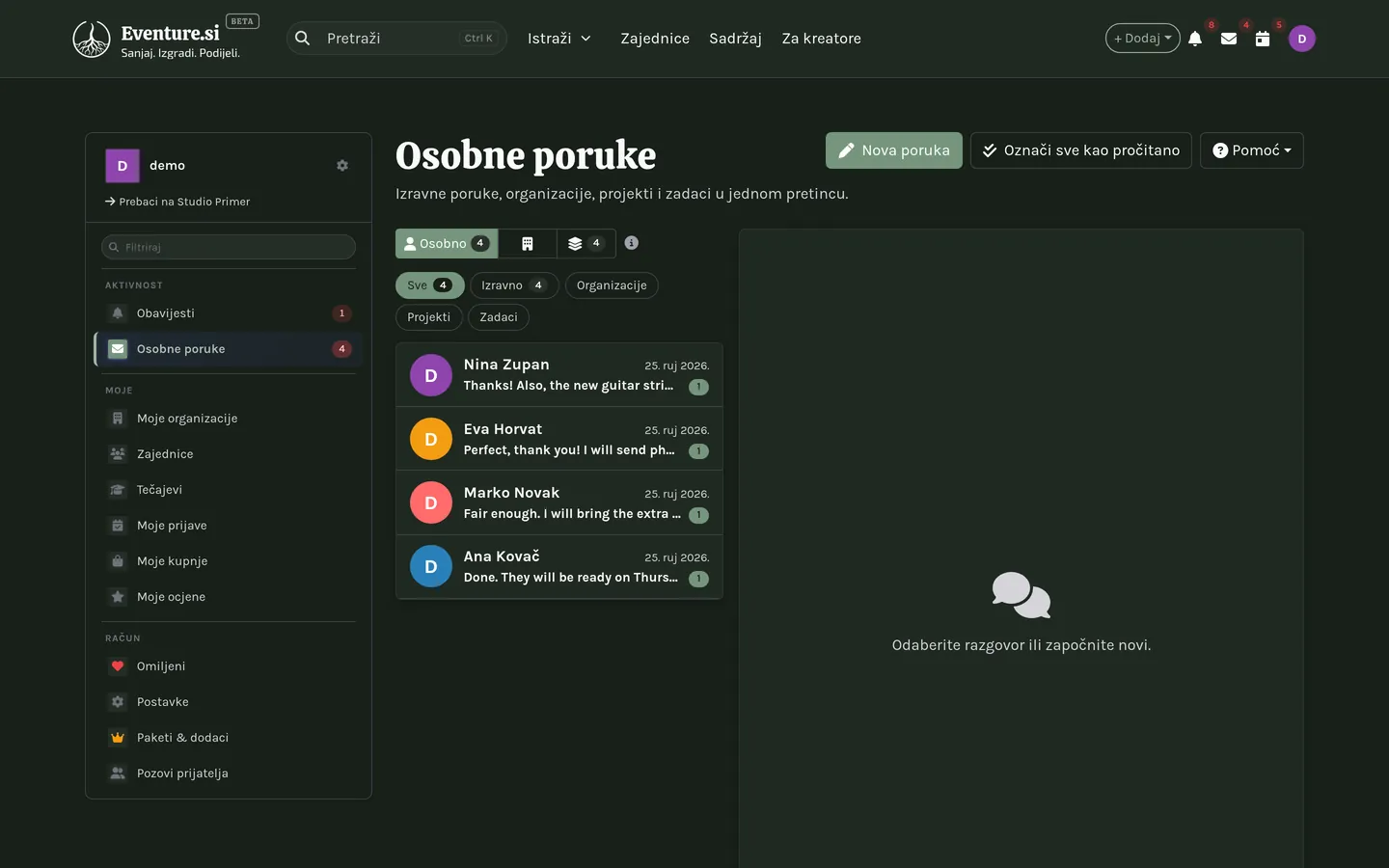This screenshot has width=1389, height=868.
Task: Focus the Pretraži search field
Action: click(x=396, y=39)
